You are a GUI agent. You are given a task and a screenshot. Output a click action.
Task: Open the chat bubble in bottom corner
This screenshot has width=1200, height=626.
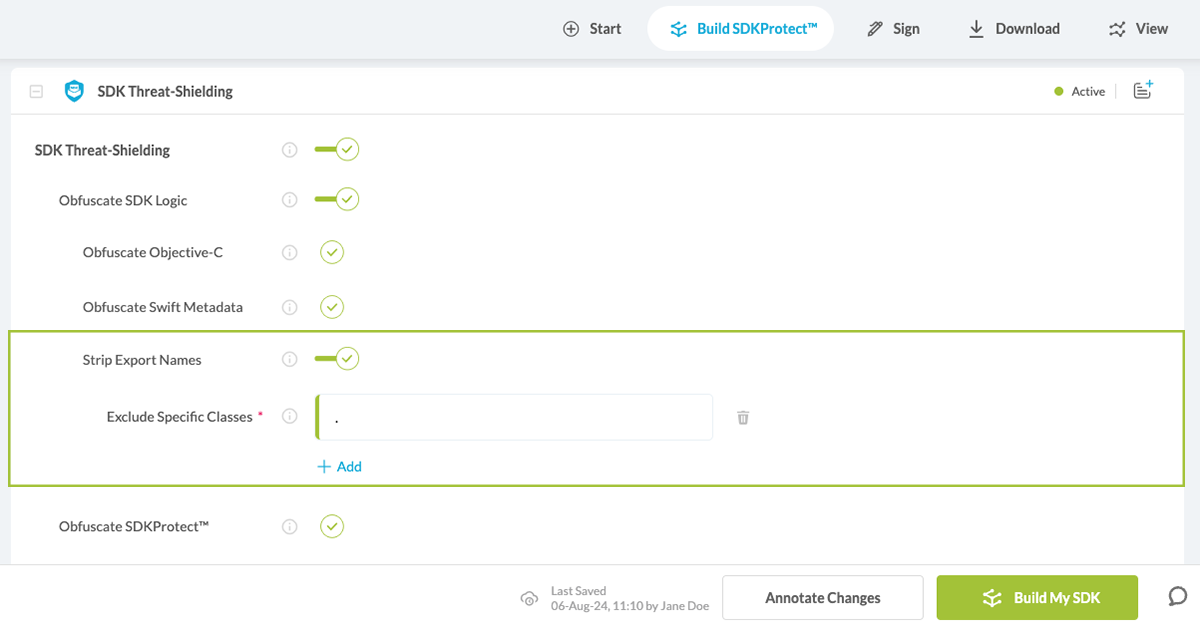pos(1176,596)
